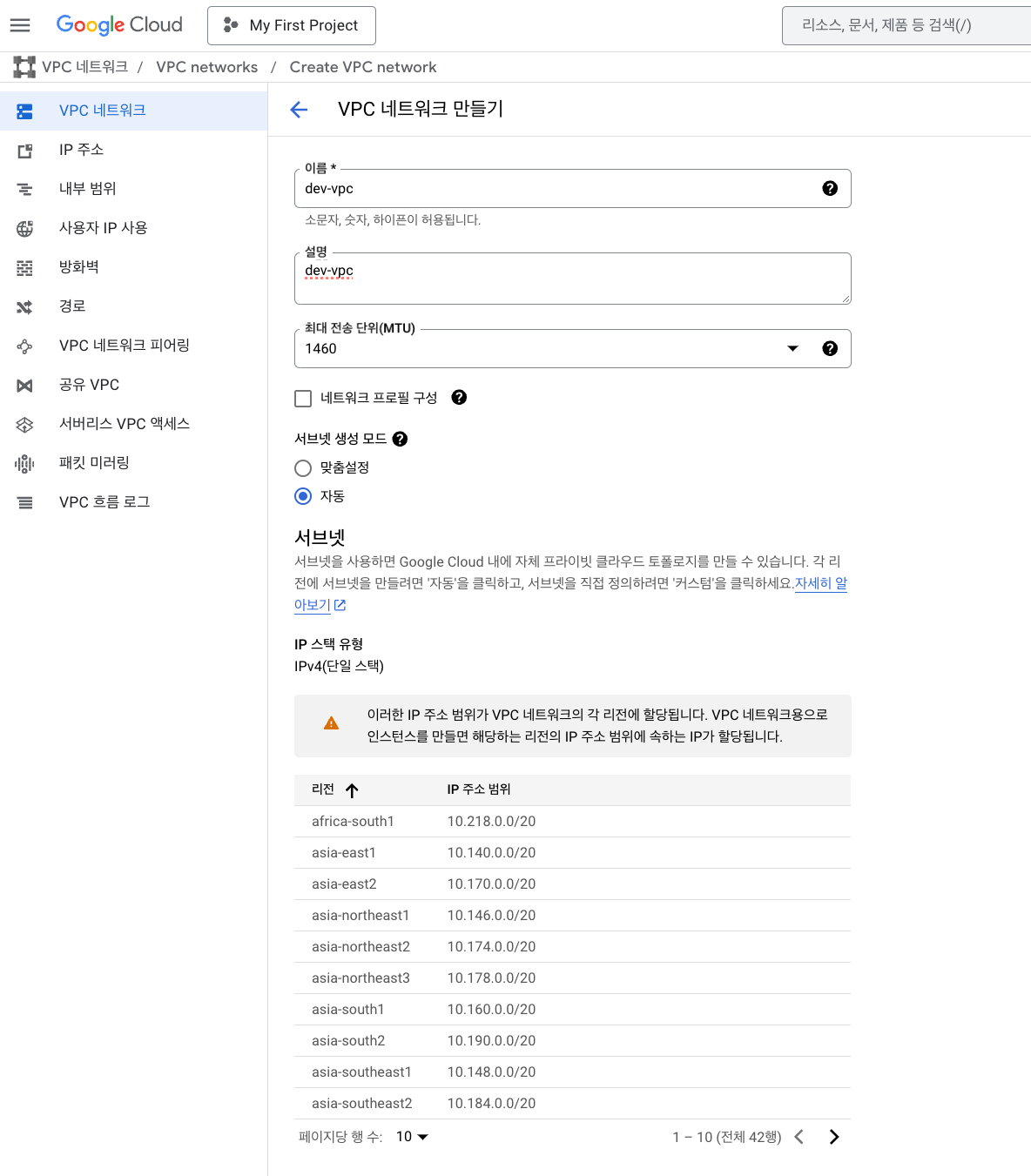Click the 방화벽 firewall icon
The width and height of the screenshot is (1031, 1176).
tap(24, 267)
